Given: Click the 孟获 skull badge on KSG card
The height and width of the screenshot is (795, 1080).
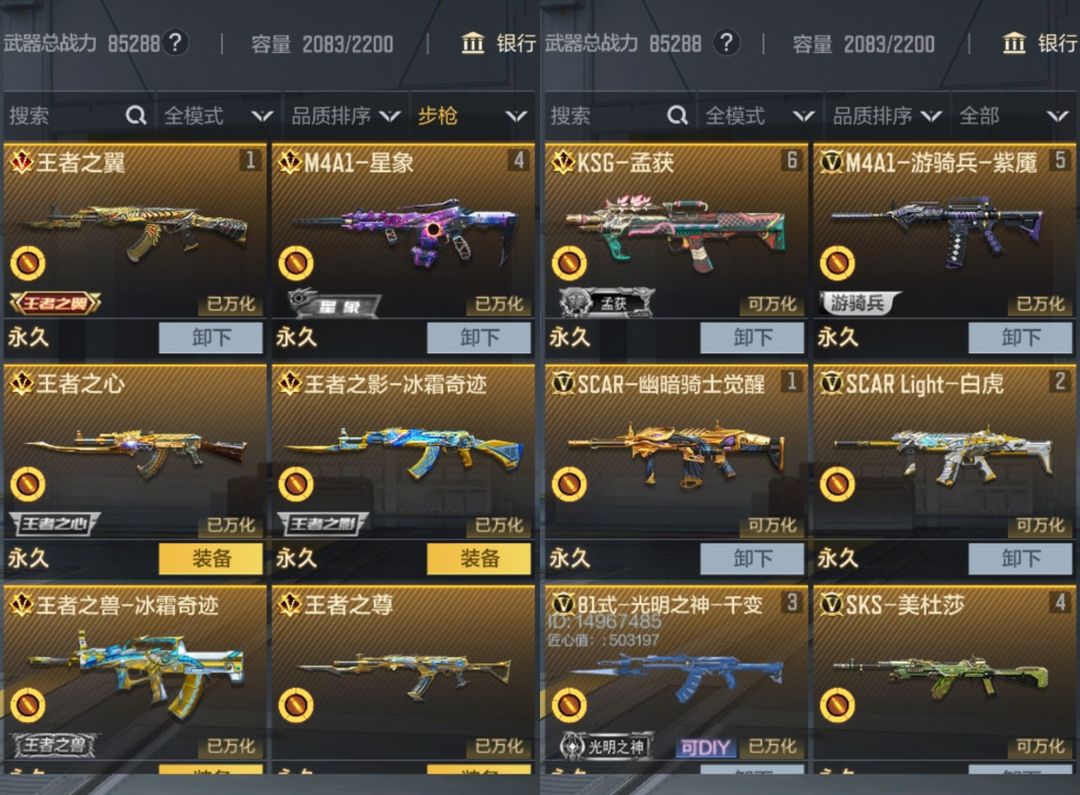Looking at the screenshot, I should (x=605, y=302).
